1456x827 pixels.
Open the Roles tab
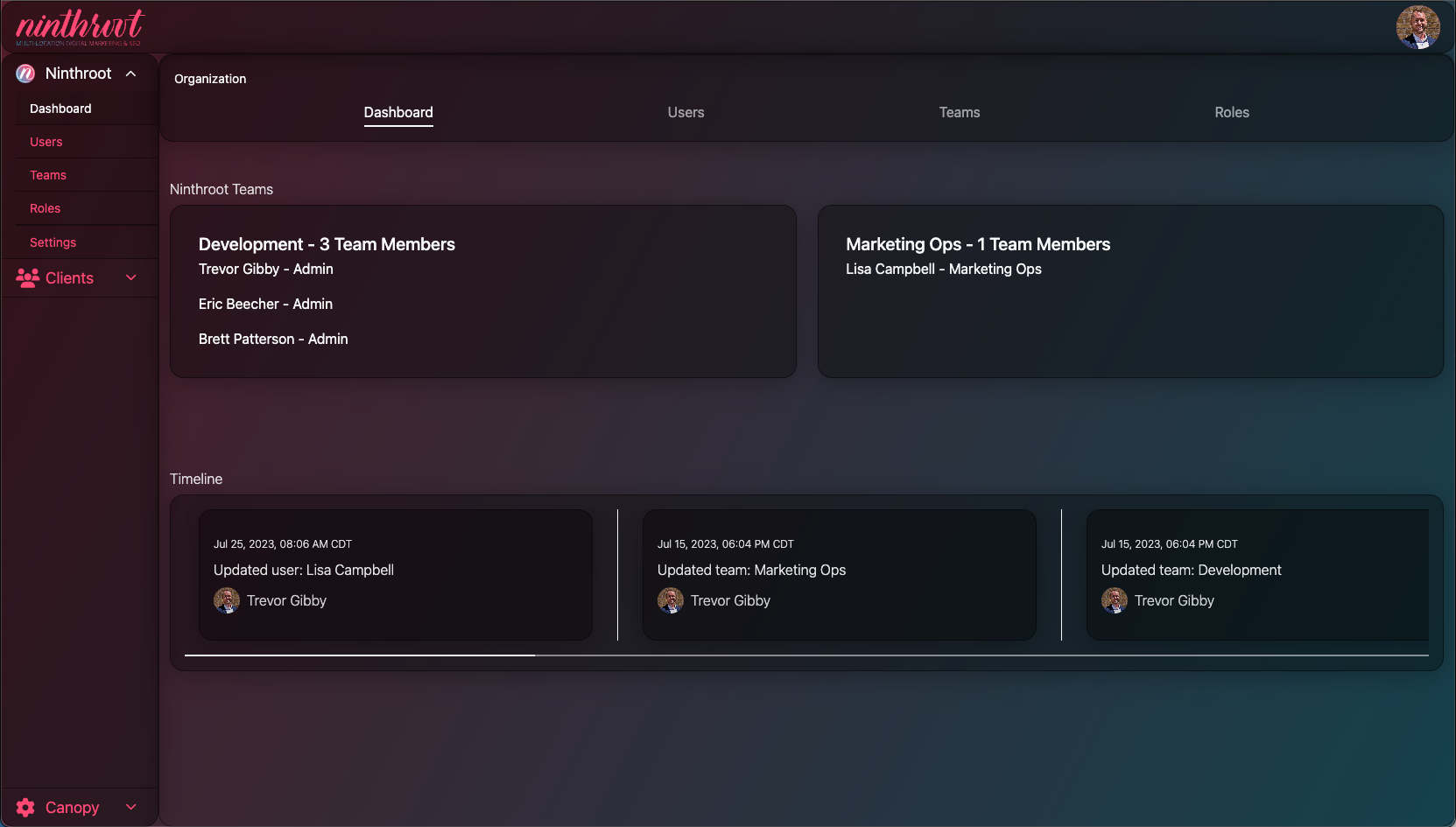[1232, 112]
